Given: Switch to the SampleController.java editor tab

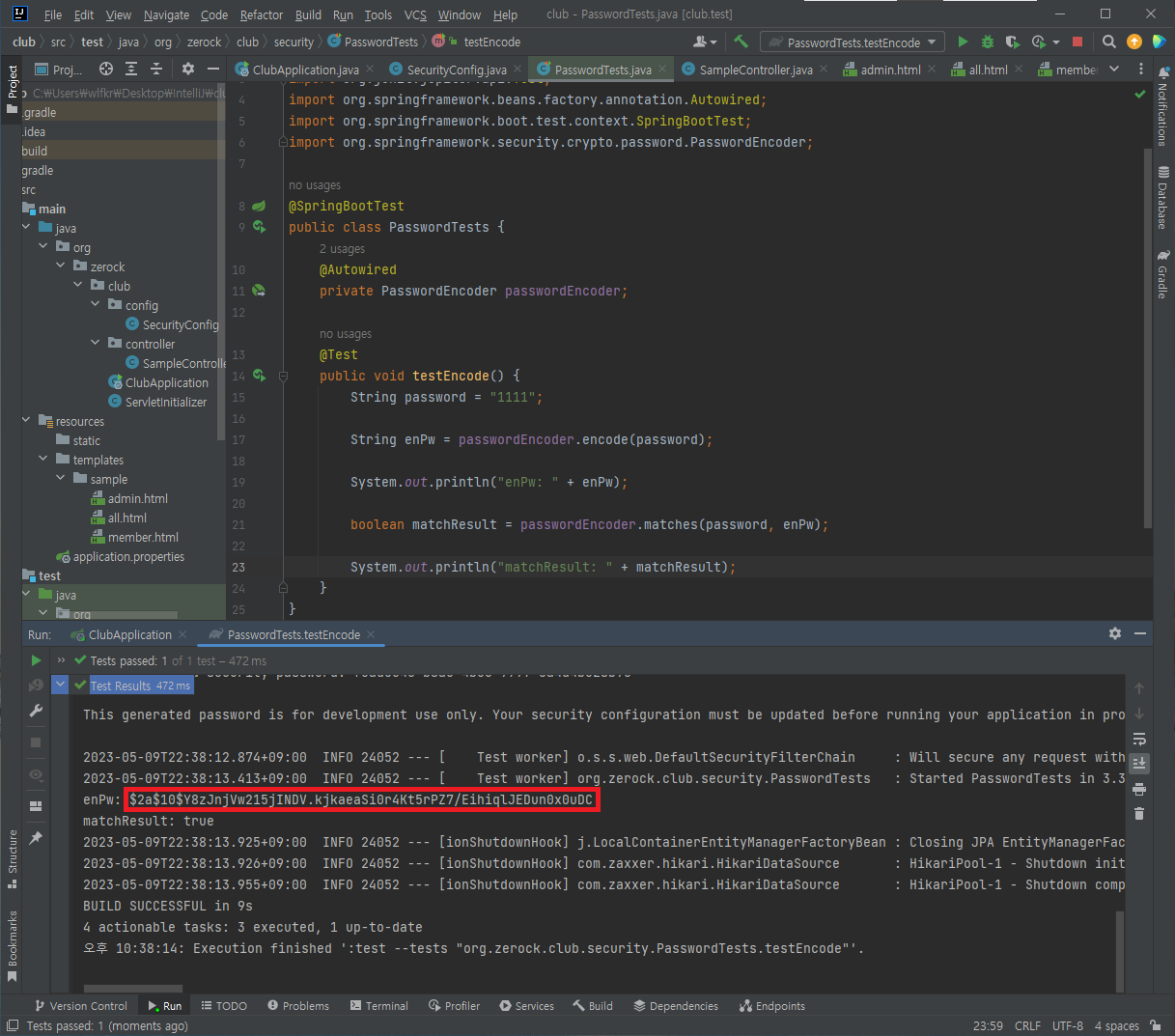Looking at the screenshot, I should pyautogui.click(x=756, y=70).
